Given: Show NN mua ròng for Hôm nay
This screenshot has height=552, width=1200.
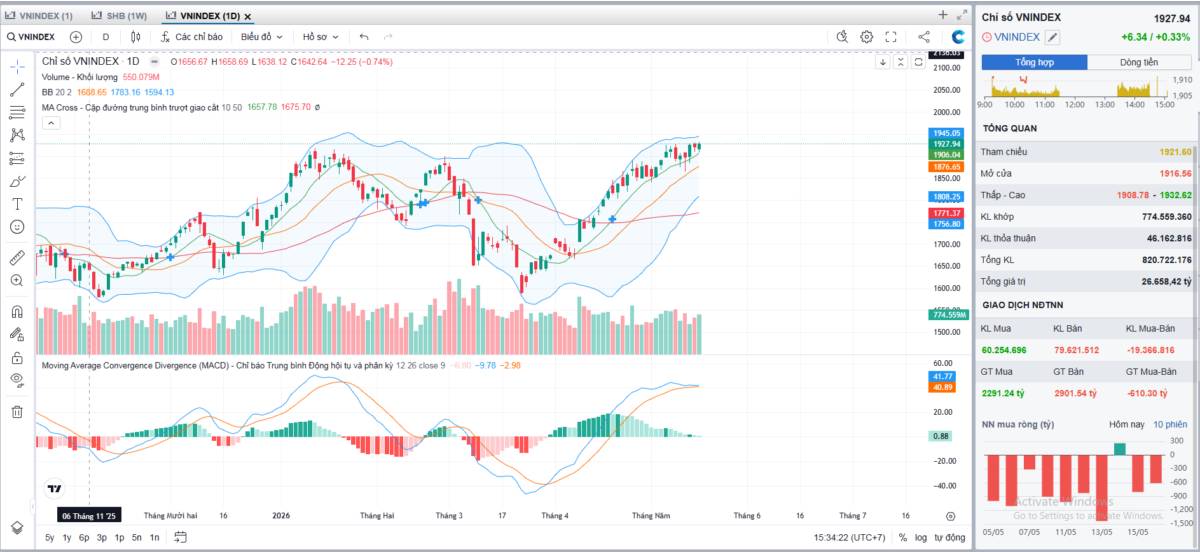Looking at the screenshot, I should click(1127, 425).
